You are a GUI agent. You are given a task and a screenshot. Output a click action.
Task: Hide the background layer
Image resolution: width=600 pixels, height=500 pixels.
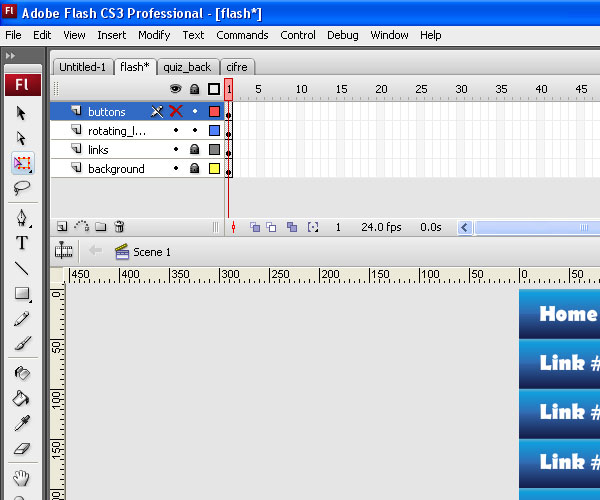pyautogui.click(x=176, y=168)
